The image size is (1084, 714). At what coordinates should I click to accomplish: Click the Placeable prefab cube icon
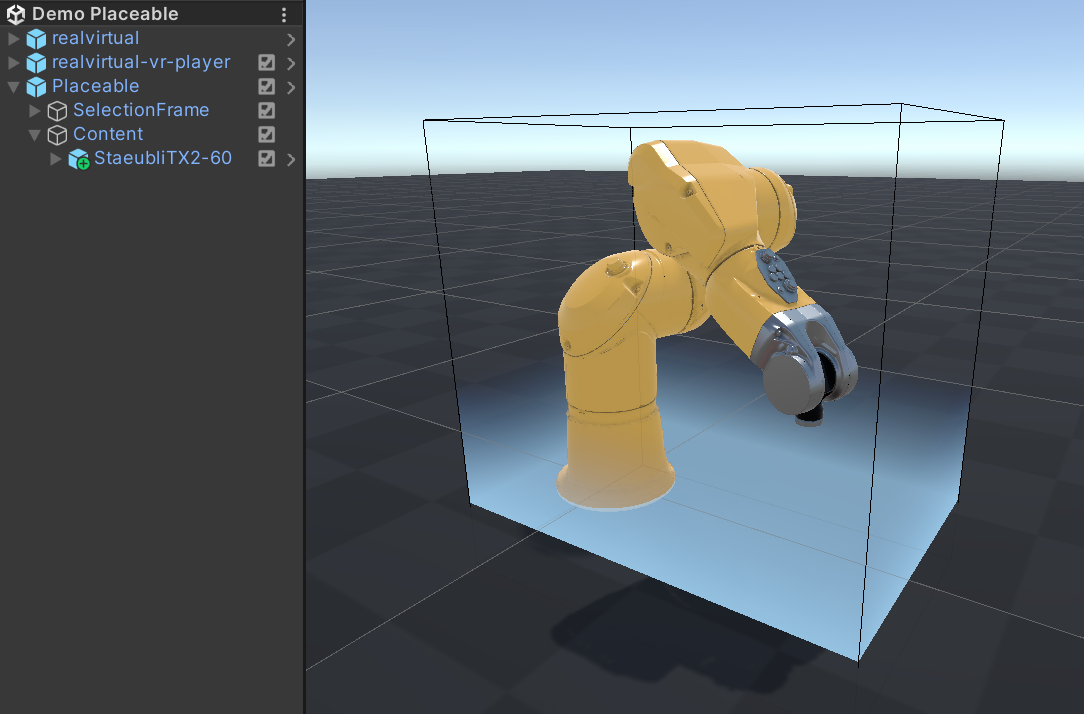(37, 87)
